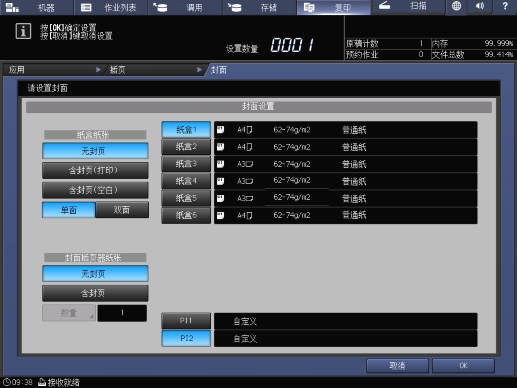Click the A4 orientation icon in 纸盒6 row
Image resolution: width=517 pixels, height=388 pixels.
pos(249,216)
